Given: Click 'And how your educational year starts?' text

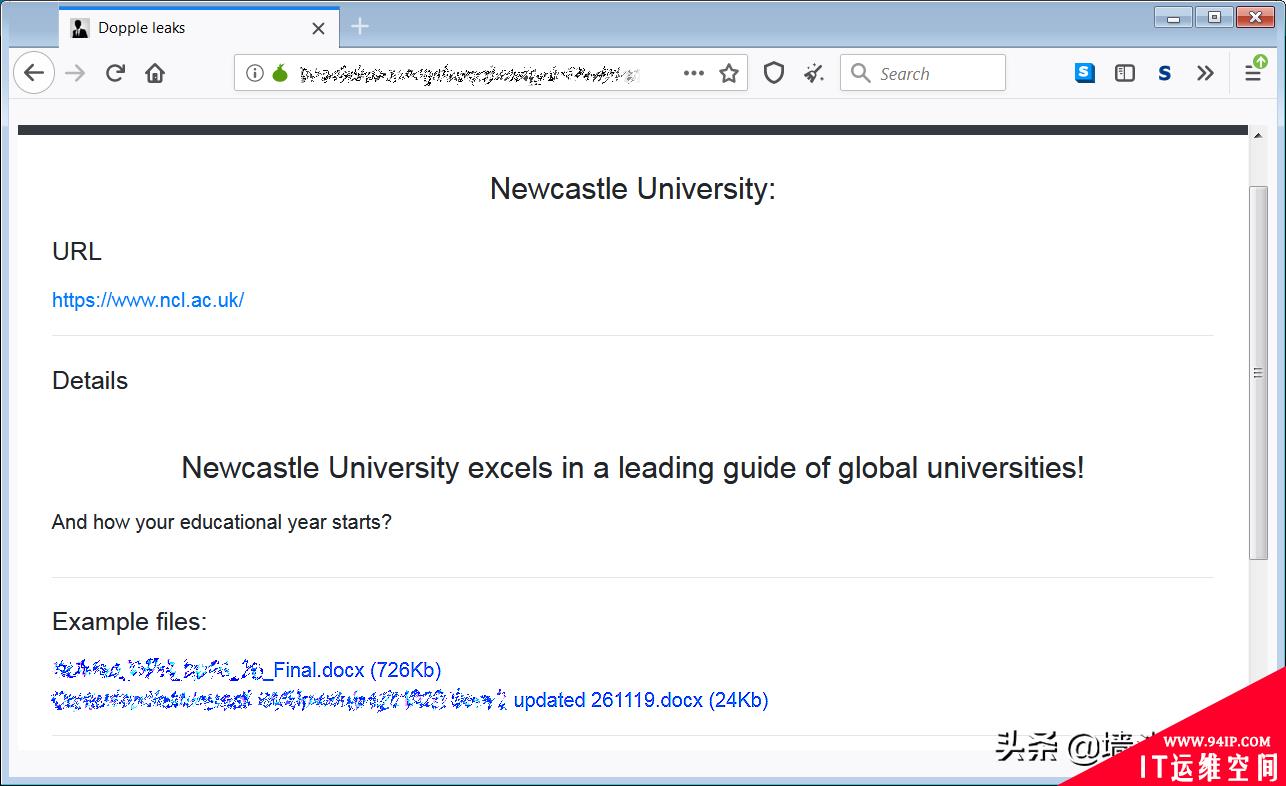Looking at the screenshot, I should (x=222, y=522).
